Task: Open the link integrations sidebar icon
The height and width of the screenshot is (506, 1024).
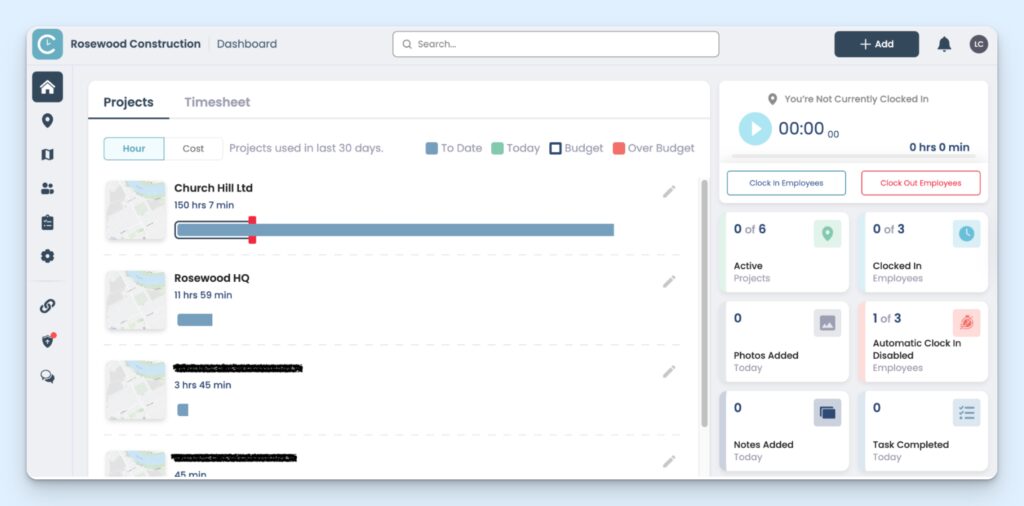Action: pyautogui.click(x=47, y=306)
